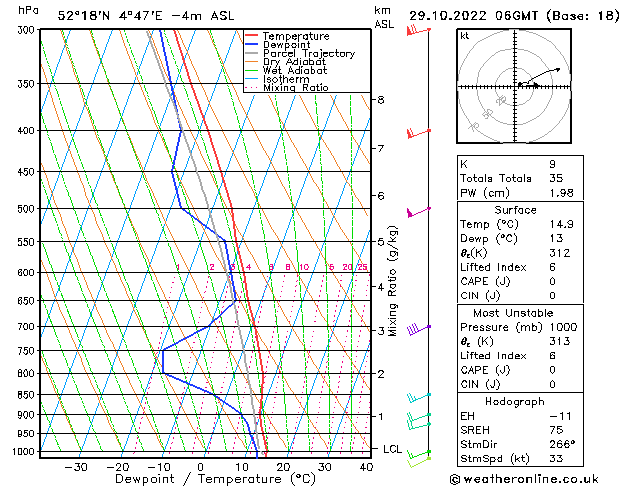Click the green wind barb near 1000 hPa

(x=419, y=454)
